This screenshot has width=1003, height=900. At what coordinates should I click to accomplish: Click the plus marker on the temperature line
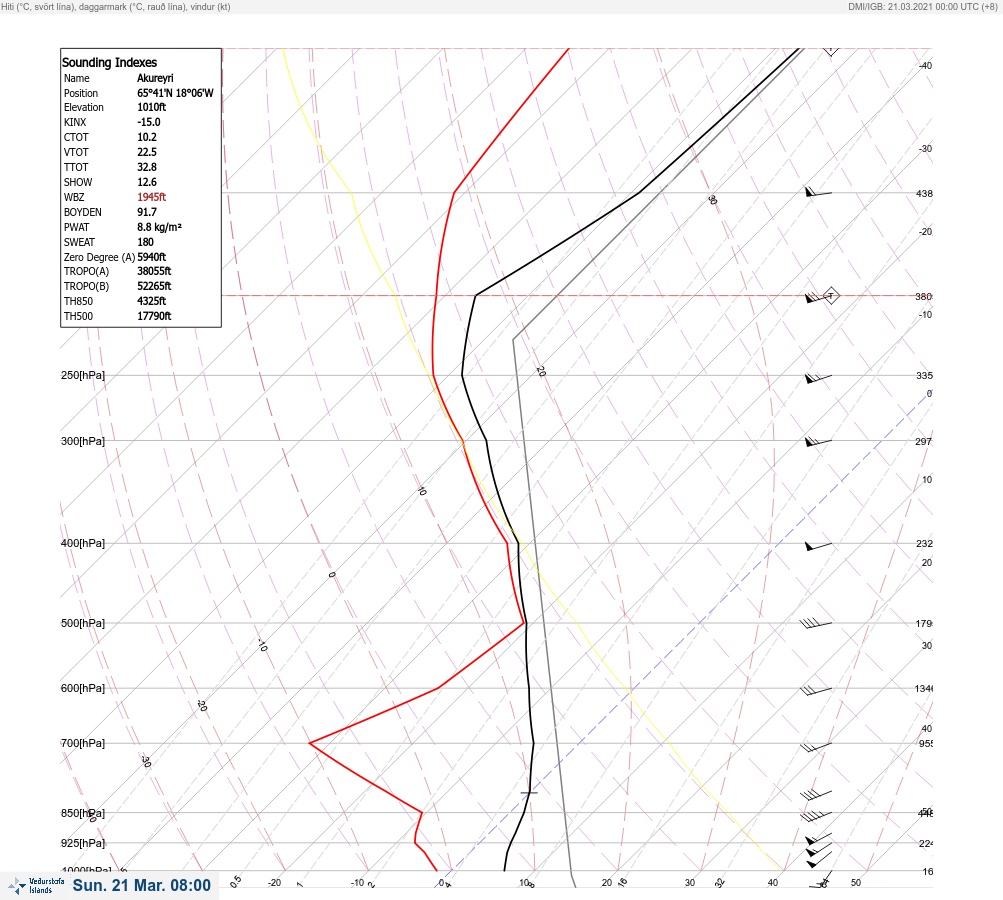click(529, 793)
